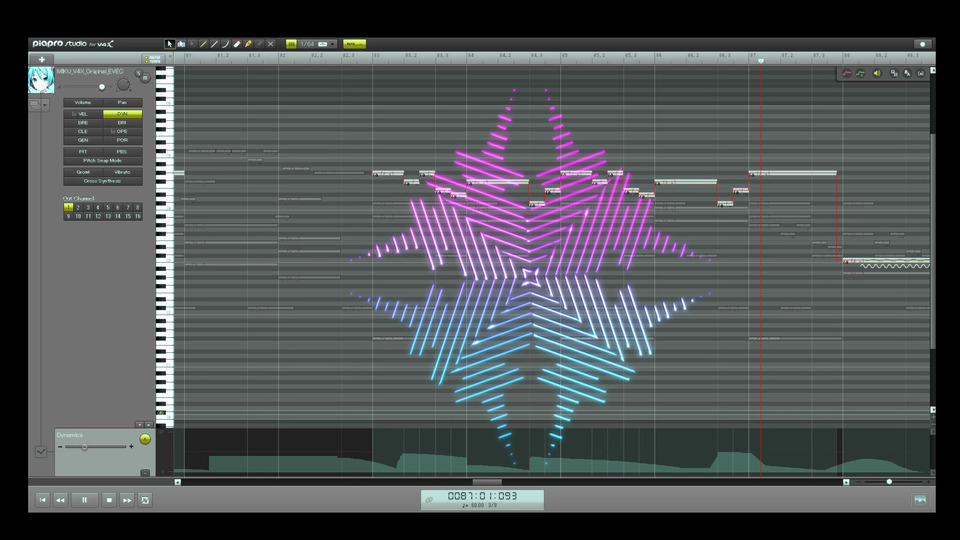Select the Volume parameter tab
The image size is (960, 540).
point(83,102)
